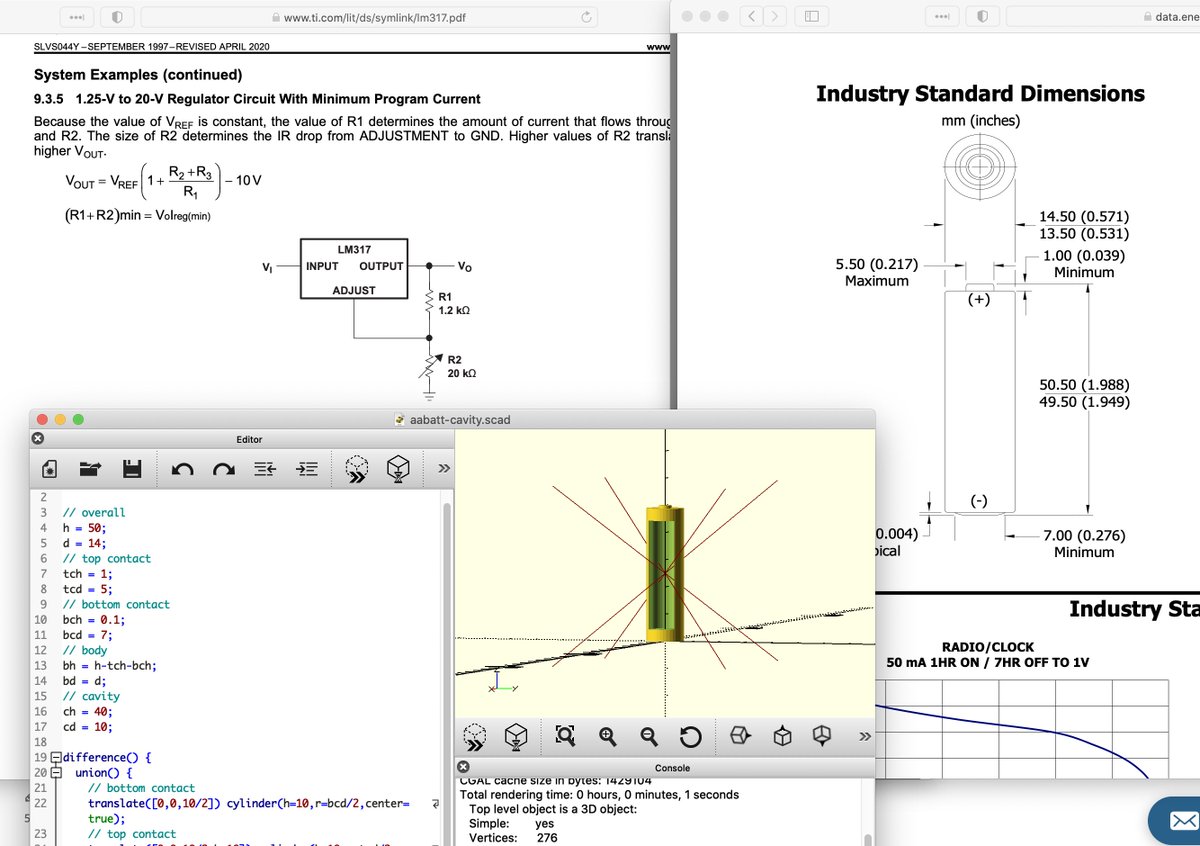Image resolution: width=1200 pixels, height=846 pixels.
Task: Click code line 'd = 14;'
Action: point(84,543)
